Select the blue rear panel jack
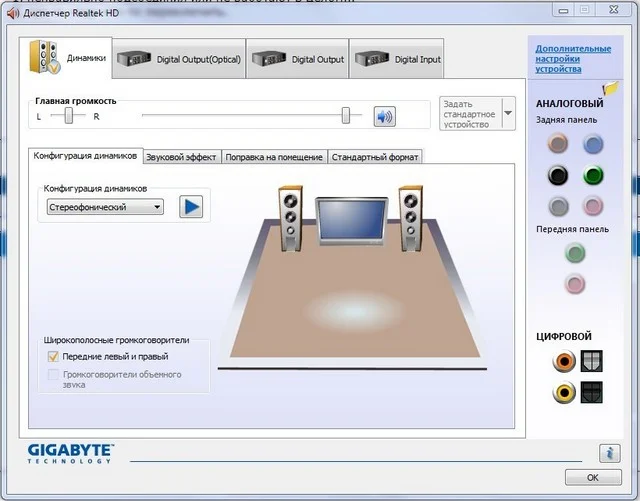Screen dimensions: 640x501 (593, 144)
